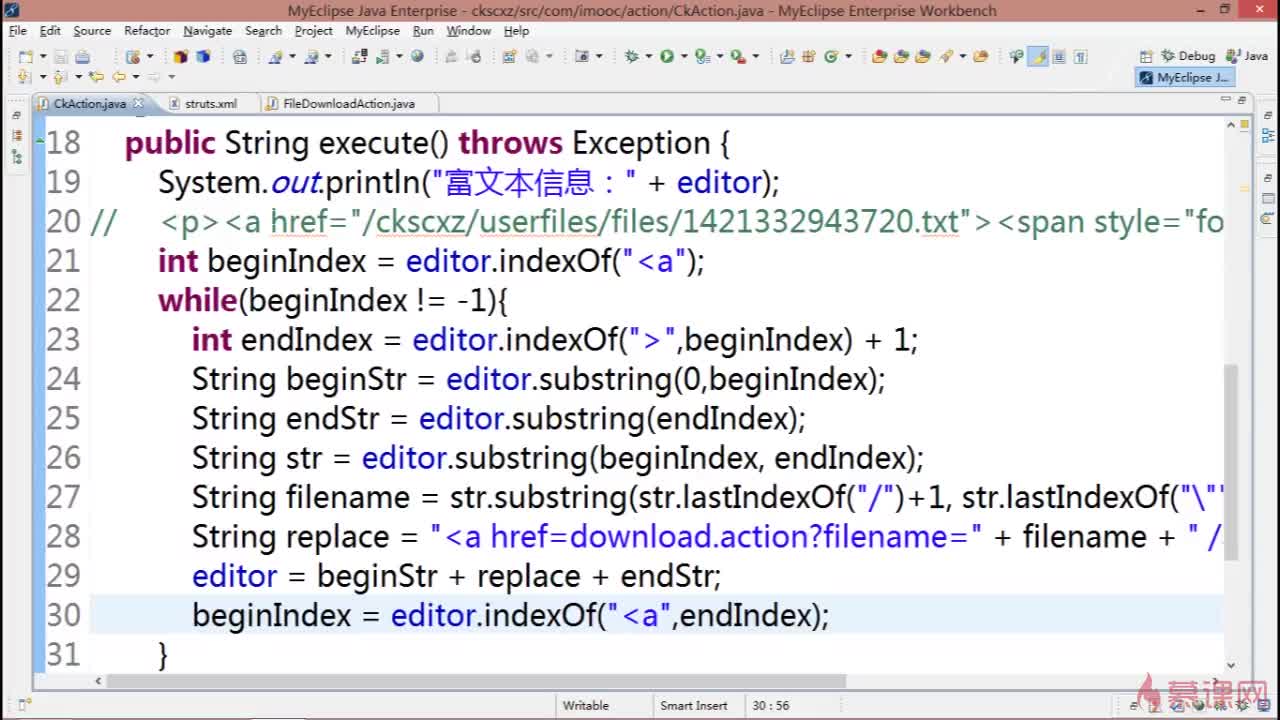The height and width of the screenshot is (720, 1280).
Task: Click the Smart Insert status entry
Action: click(694, 705)
